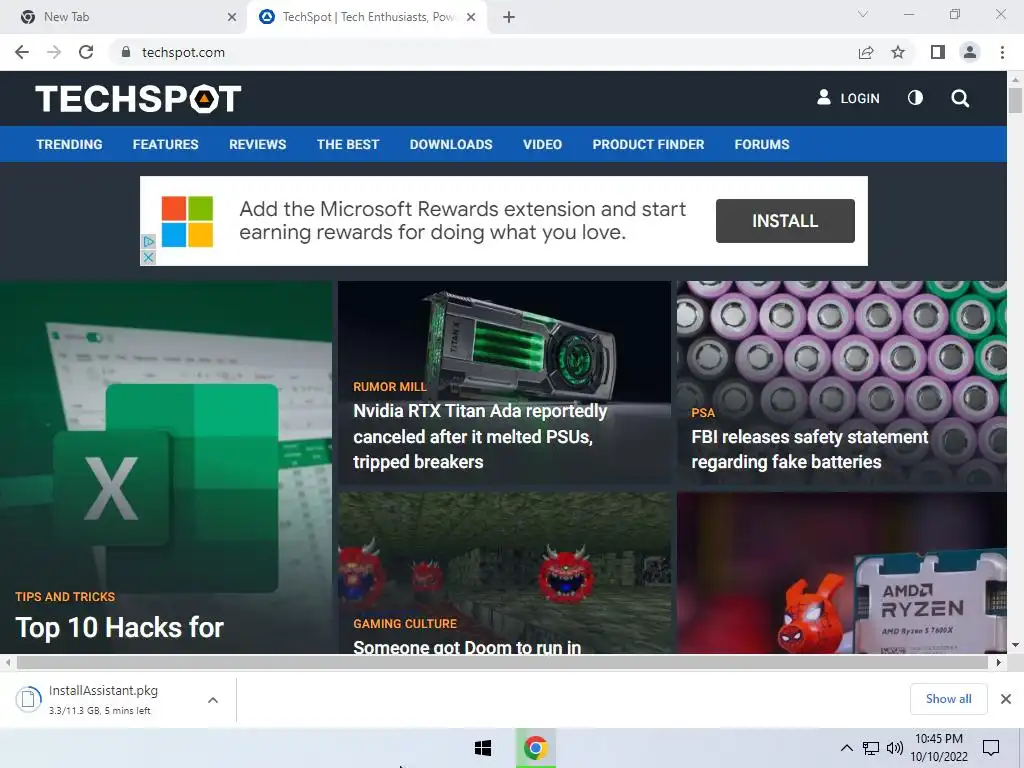
Task: Show hidden system tray icons
Action: click(x=846, y=748)
